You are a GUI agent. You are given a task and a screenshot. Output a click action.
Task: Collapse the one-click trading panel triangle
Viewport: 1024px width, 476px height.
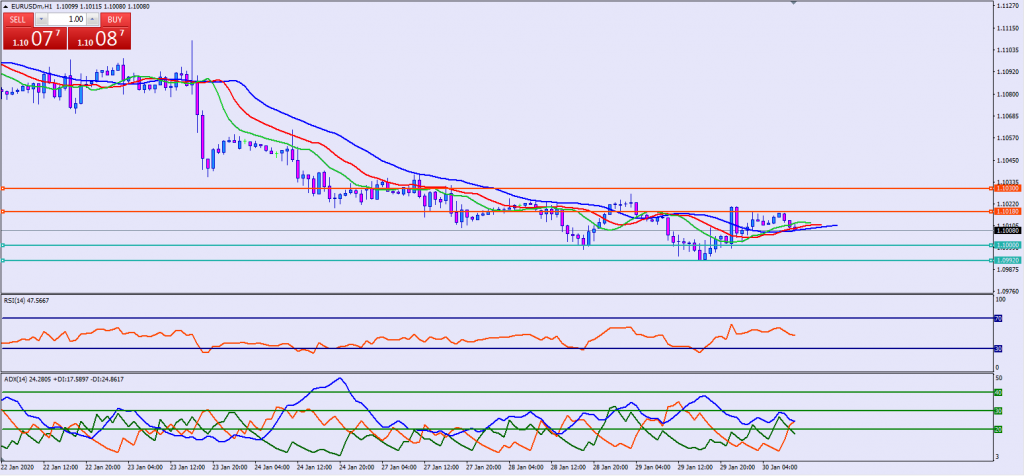[x=6, y=6]
